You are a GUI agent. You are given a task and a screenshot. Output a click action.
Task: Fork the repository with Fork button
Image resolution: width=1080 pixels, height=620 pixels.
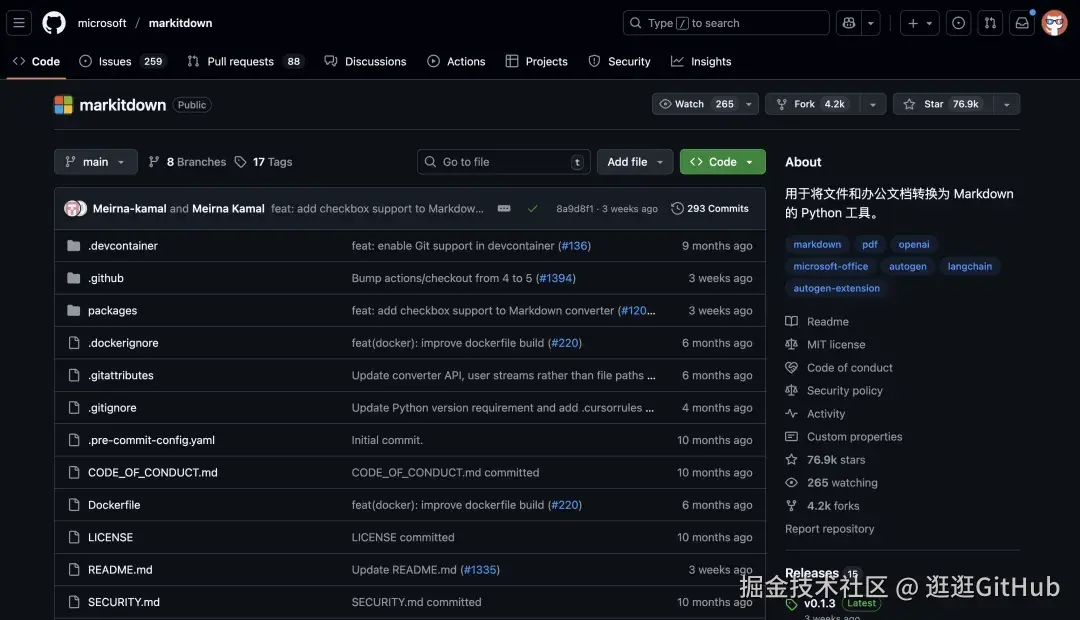pyautogui.click(x=812, y=104)
